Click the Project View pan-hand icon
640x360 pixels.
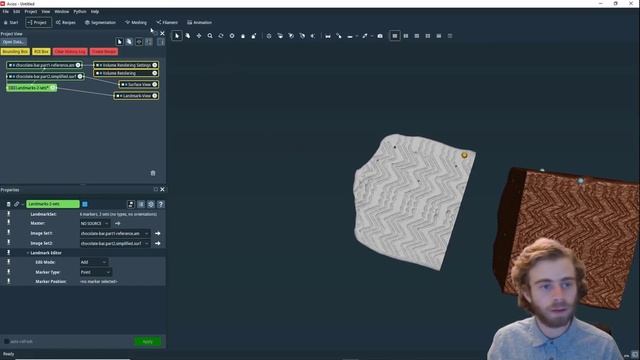pyautogui.click(x=129, y=42)
